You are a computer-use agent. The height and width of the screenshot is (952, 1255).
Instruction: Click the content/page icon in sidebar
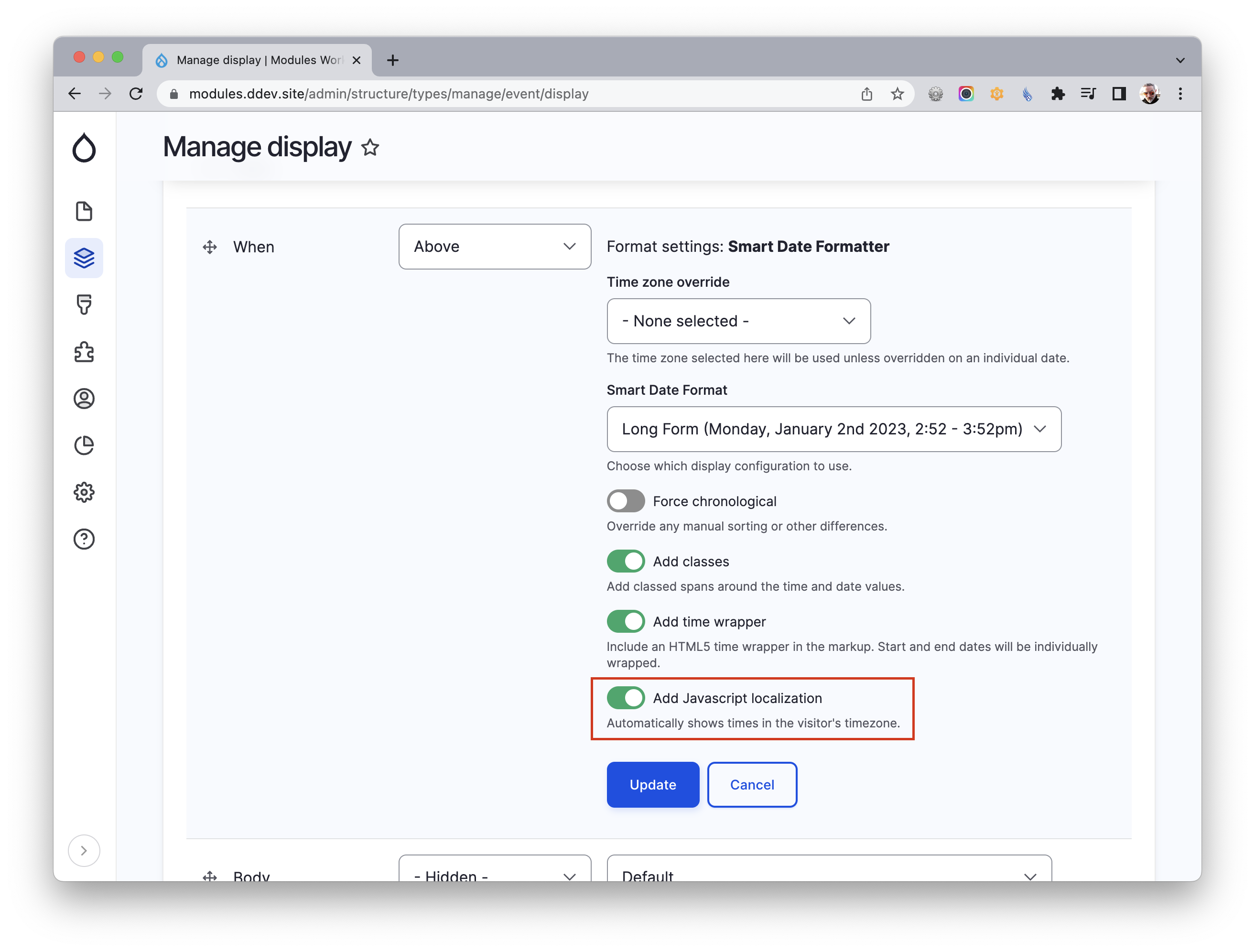85,211
